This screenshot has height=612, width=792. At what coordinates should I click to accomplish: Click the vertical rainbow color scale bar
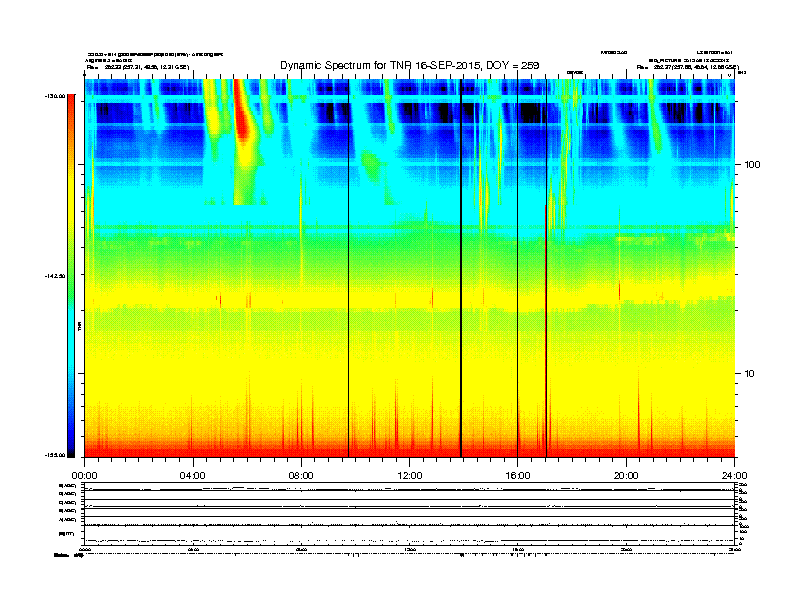71,276
